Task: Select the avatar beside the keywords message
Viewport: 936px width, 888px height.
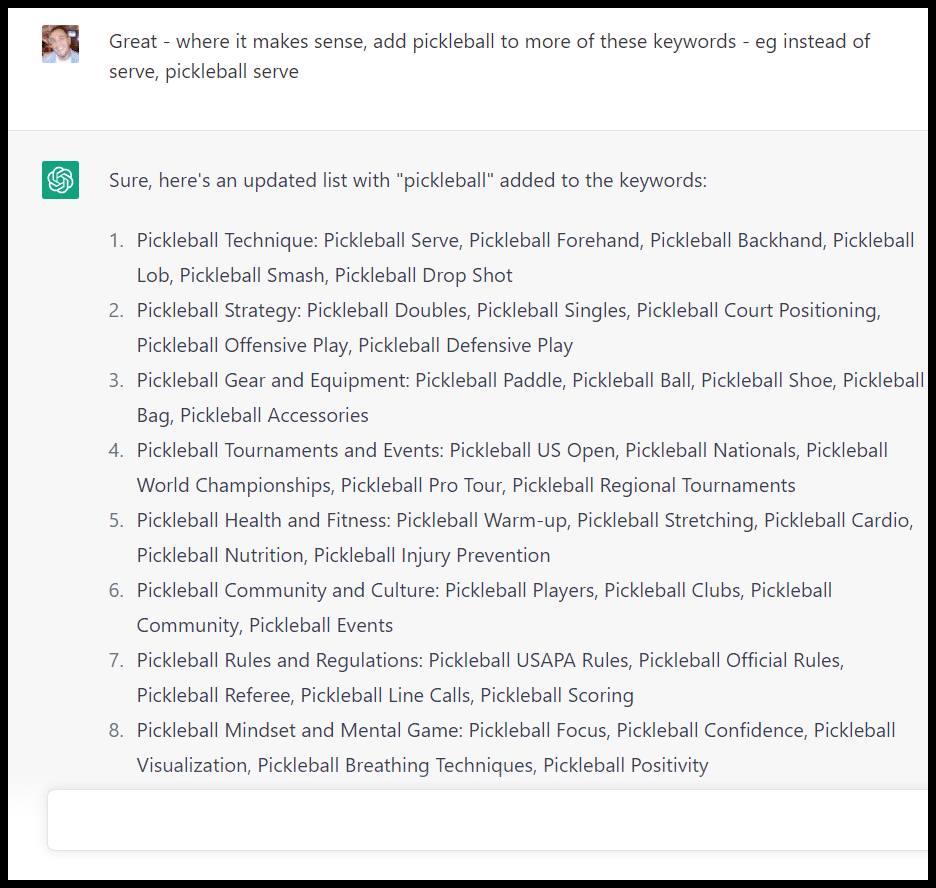Action: pyautogui.click(x=60, y=180)
